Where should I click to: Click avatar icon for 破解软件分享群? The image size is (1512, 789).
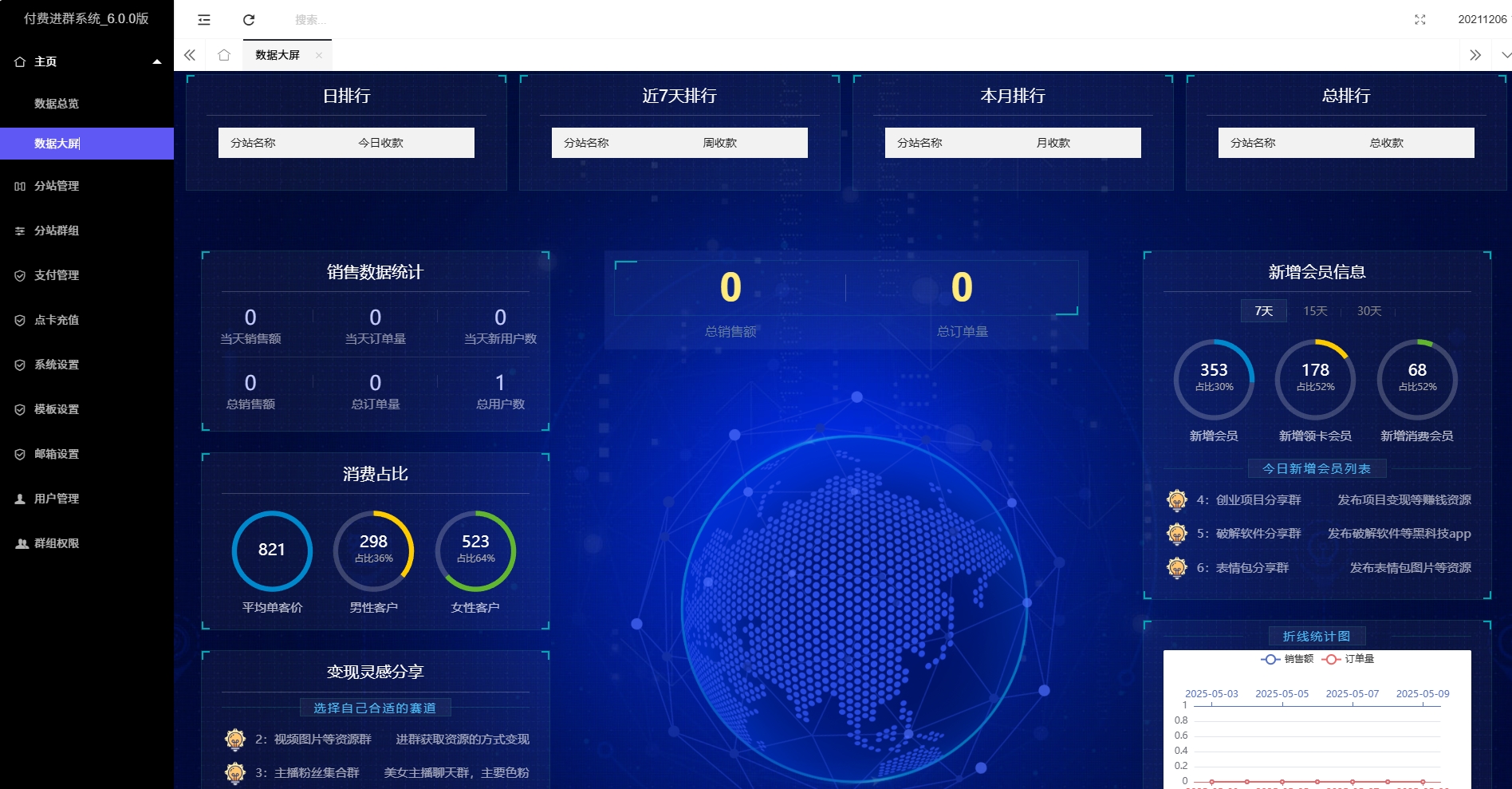[1177, 534]
